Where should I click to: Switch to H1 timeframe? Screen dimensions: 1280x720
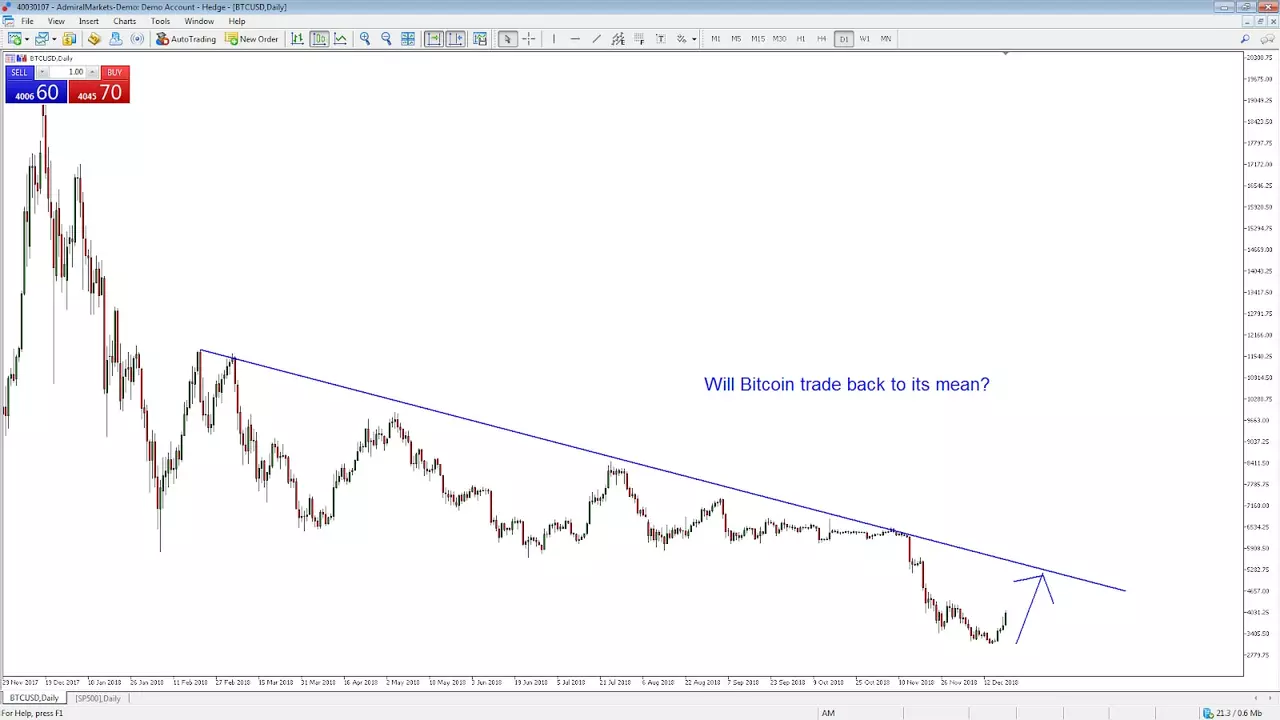801,39
